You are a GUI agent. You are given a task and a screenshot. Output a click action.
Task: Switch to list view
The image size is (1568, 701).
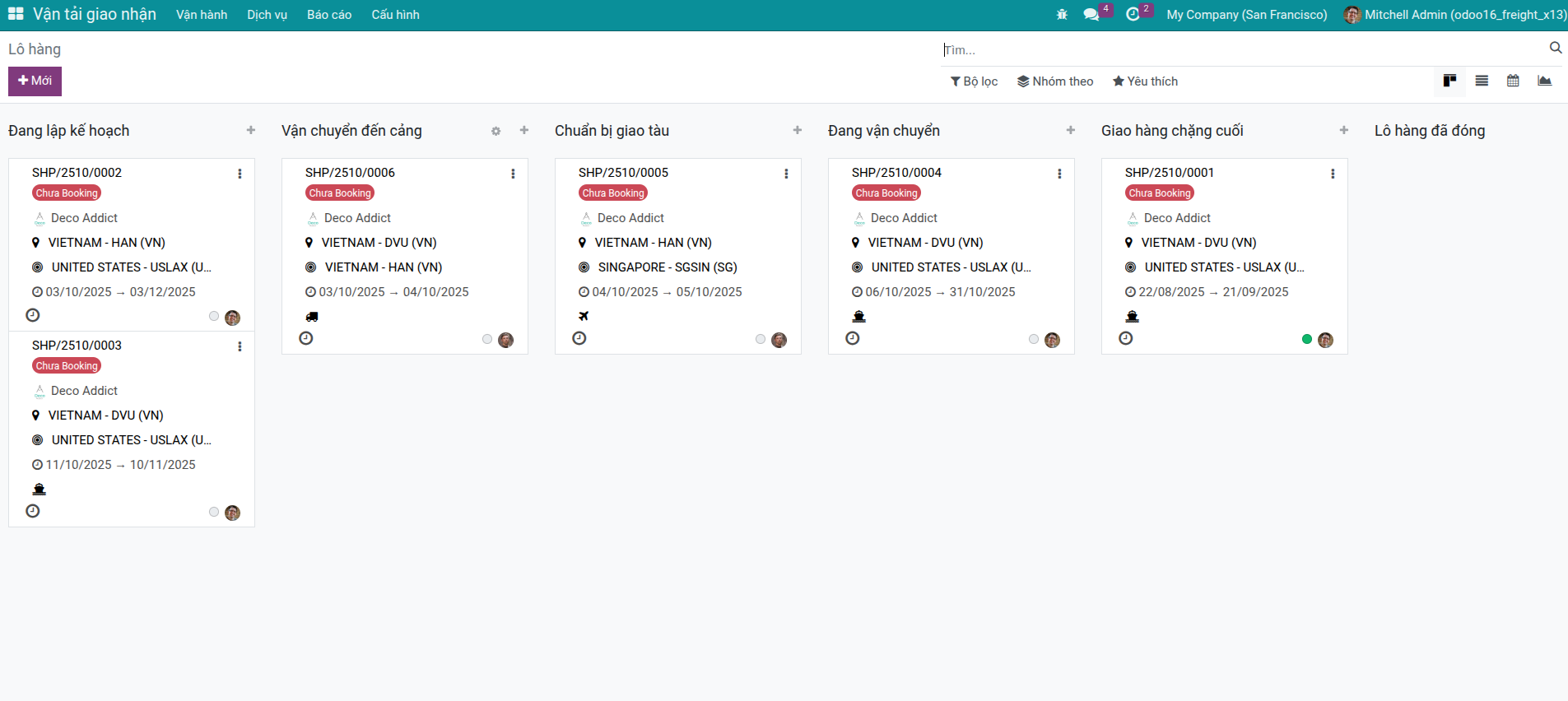click(x=1482, y=81)
